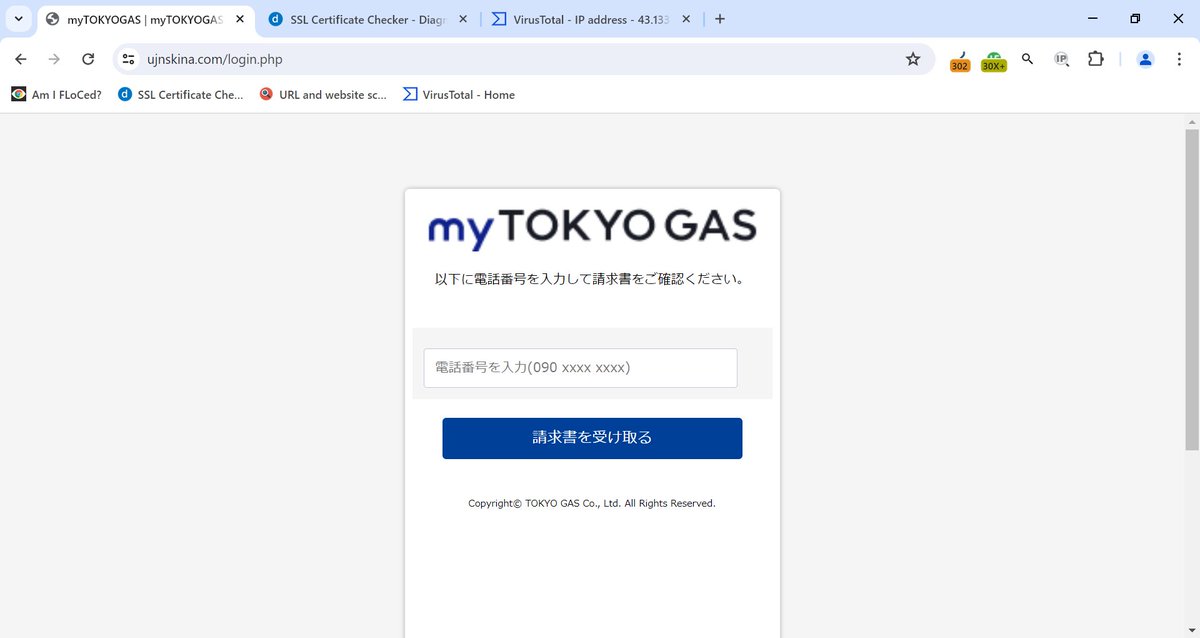The height and width of the screenshot is (638, 1200).
Task: Open Chrome three-dot menu
Action: click(x=1179, y=59)
